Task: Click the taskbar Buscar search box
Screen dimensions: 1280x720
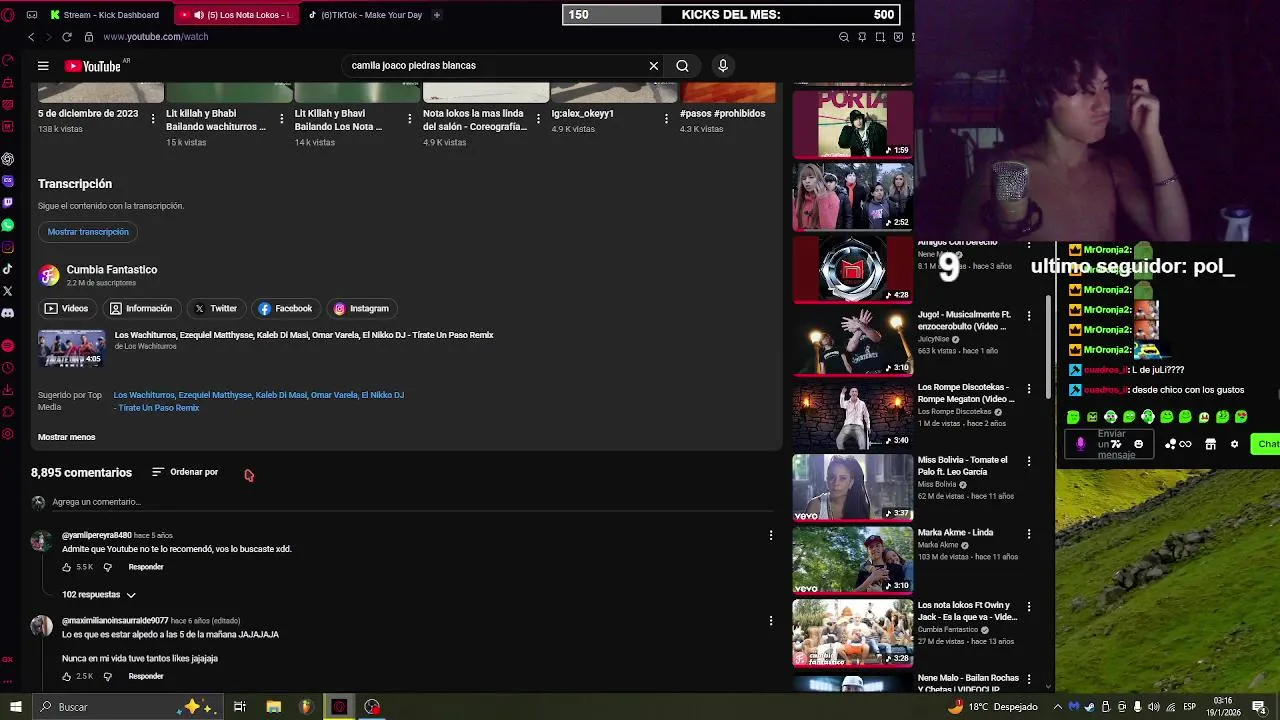Action: tap(126, 707)
